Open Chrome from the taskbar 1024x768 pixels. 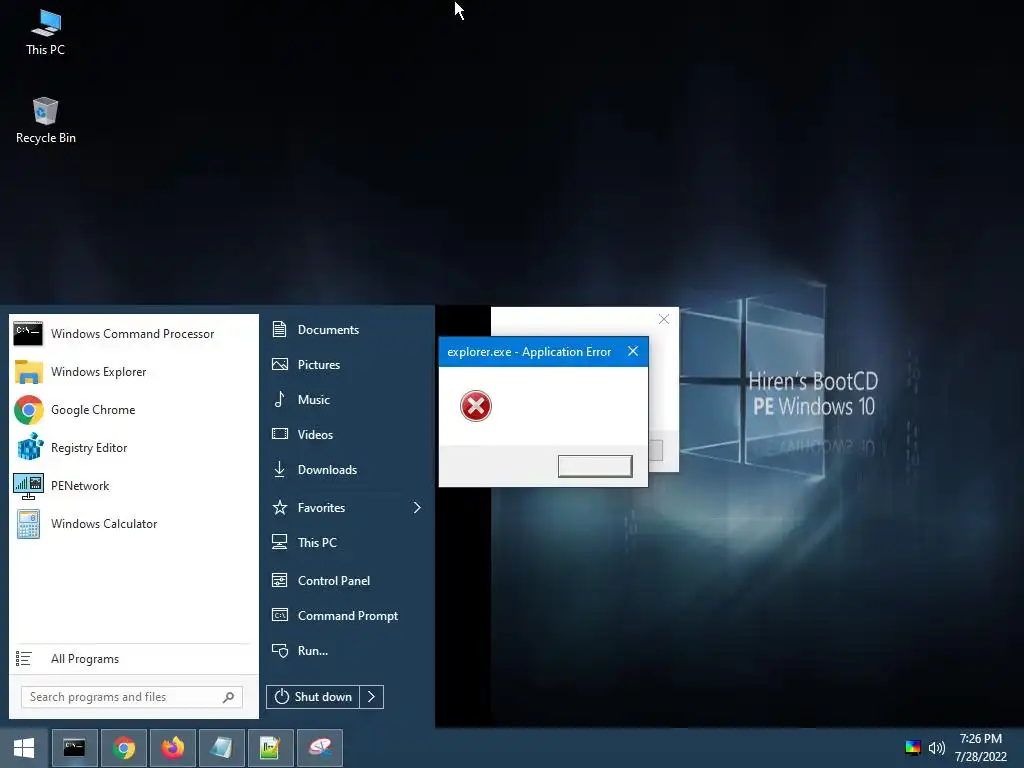[x=123, y=748]
